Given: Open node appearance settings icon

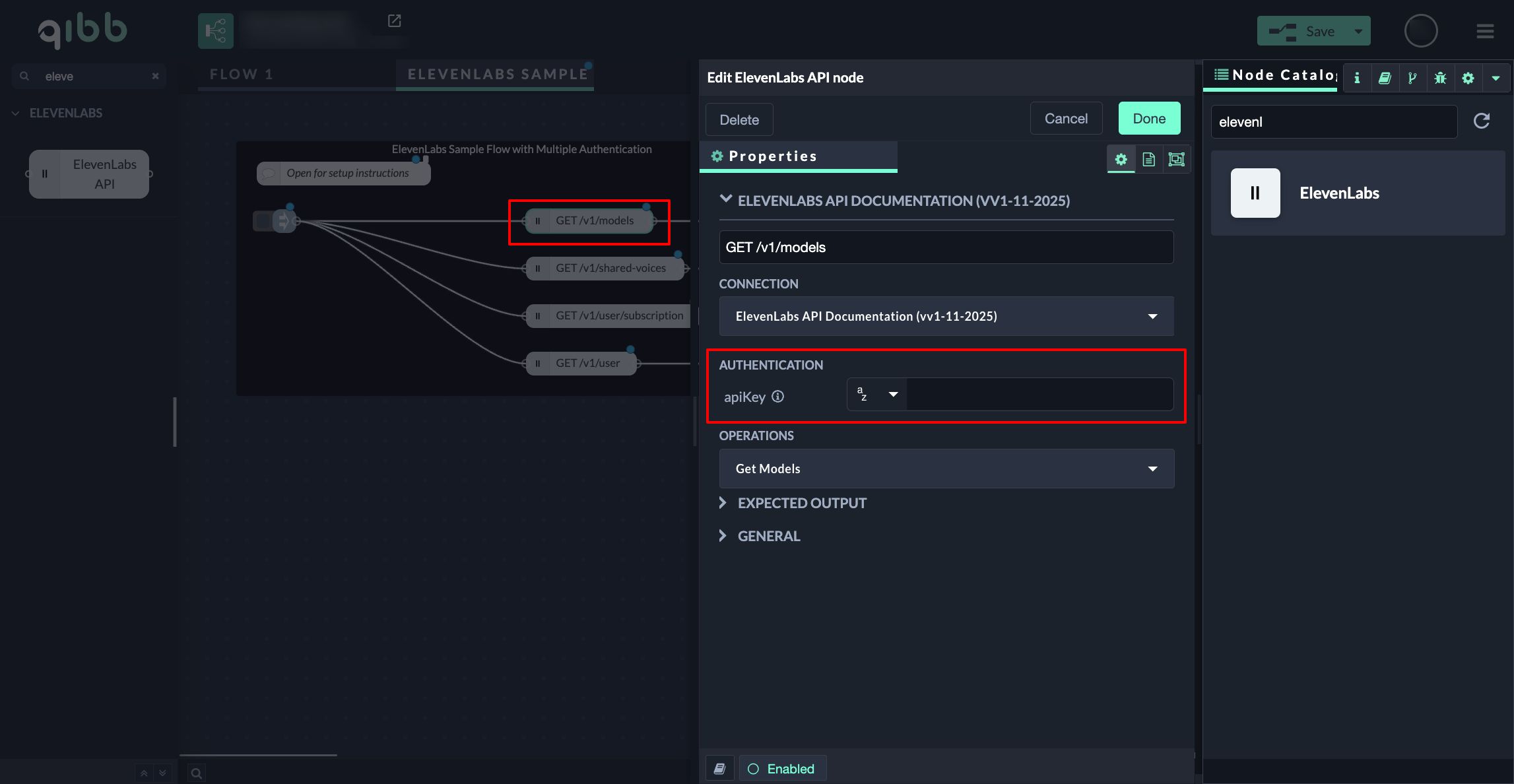Looking at the screenshot, I should (1176, 159).
